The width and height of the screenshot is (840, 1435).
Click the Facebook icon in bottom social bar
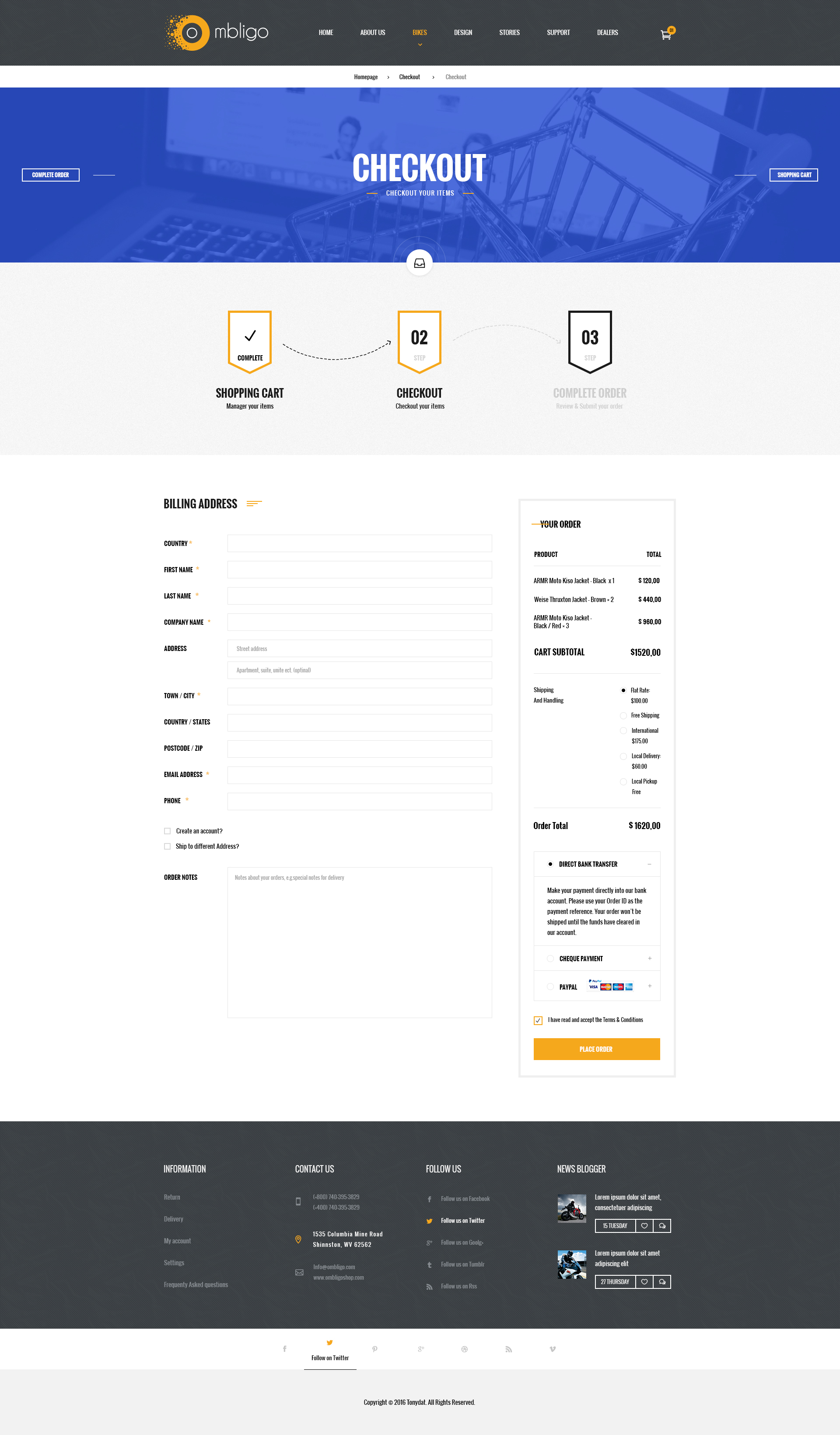tap(285, 1349)
